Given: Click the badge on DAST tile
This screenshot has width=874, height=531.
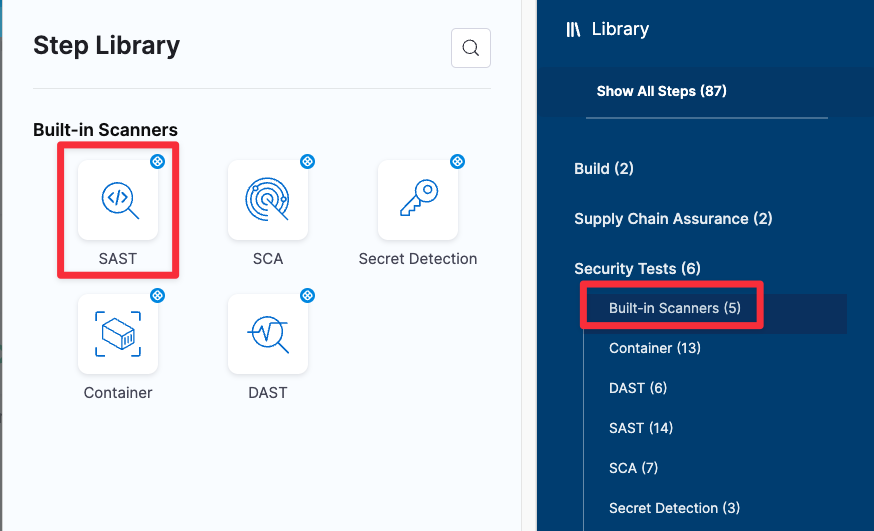Looking at the screenshot, I should (x=307, y=295).
